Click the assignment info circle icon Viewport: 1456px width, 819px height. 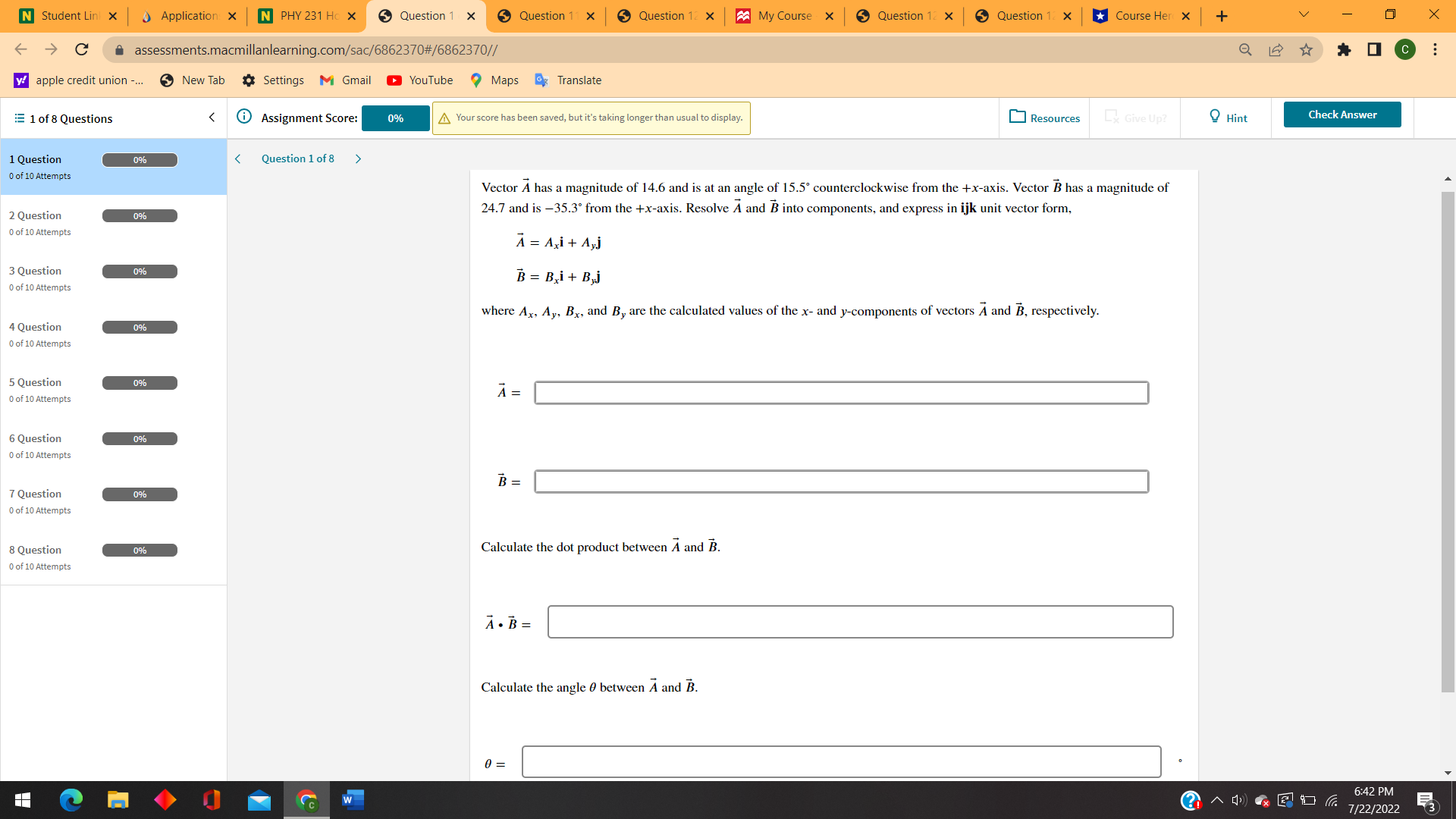pos(243,117)
